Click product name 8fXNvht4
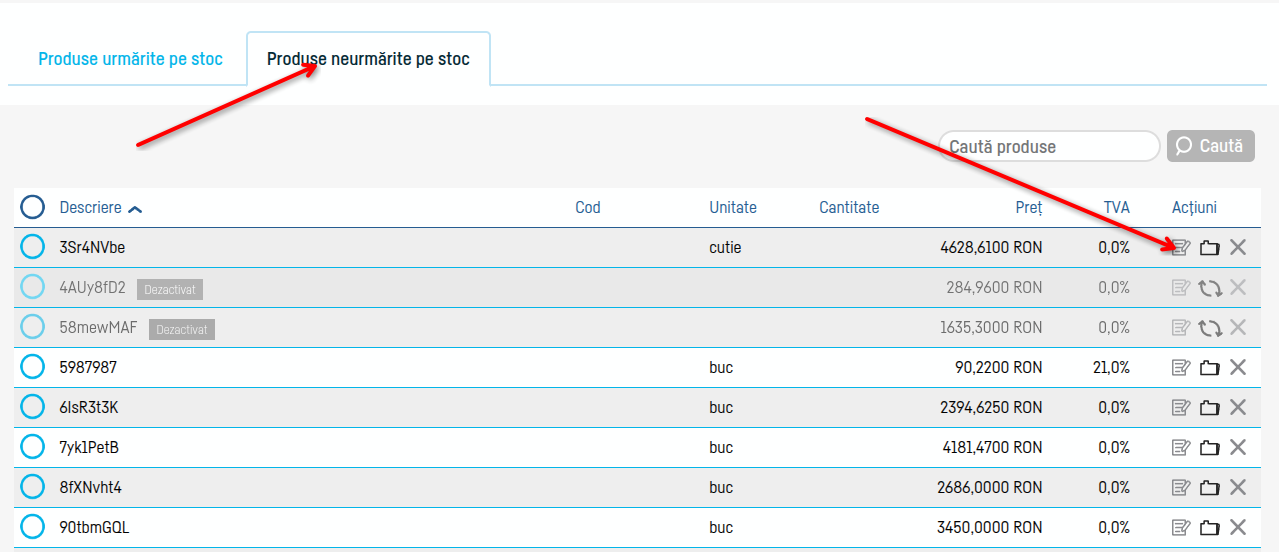The height and width of the screenshot is (552, 1279). (x=91, y=487)
